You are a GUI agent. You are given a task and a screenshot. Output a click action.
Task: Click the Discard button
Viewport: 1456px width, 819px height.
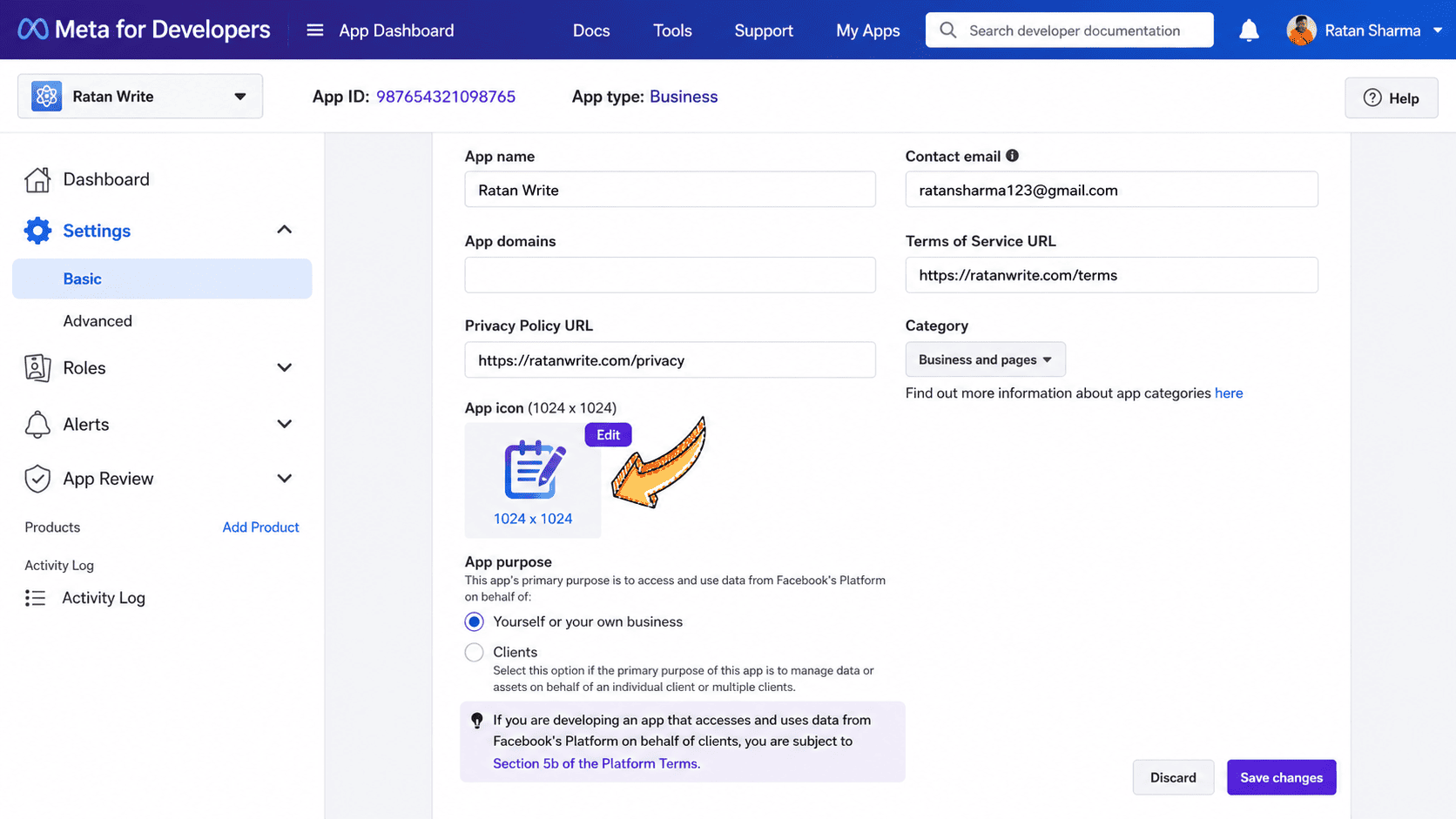tap(1173, 777)
